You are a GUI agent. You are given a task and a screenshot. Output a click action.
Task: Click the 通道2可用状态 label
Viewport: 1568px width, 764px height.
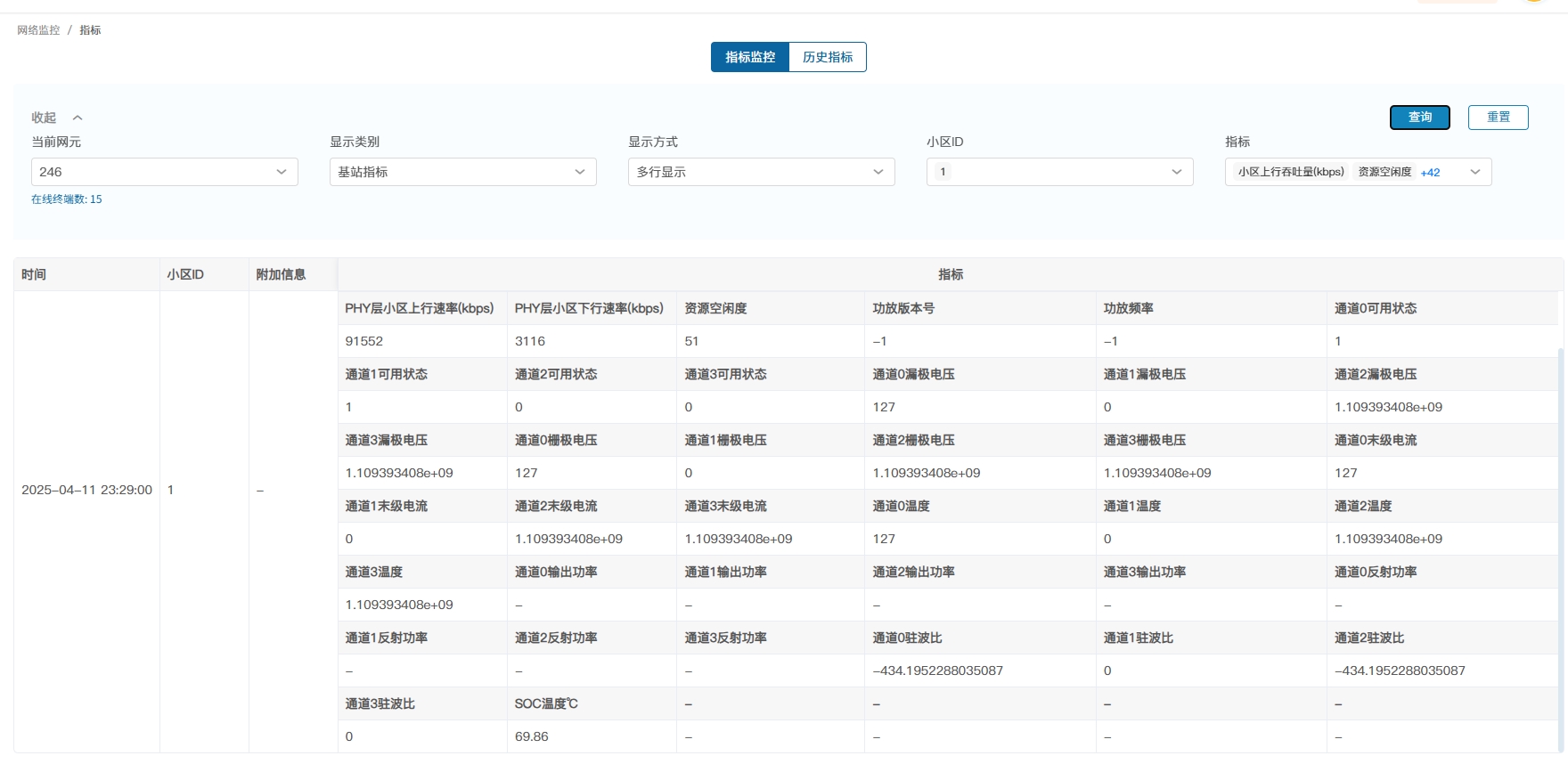coord(556,374)
